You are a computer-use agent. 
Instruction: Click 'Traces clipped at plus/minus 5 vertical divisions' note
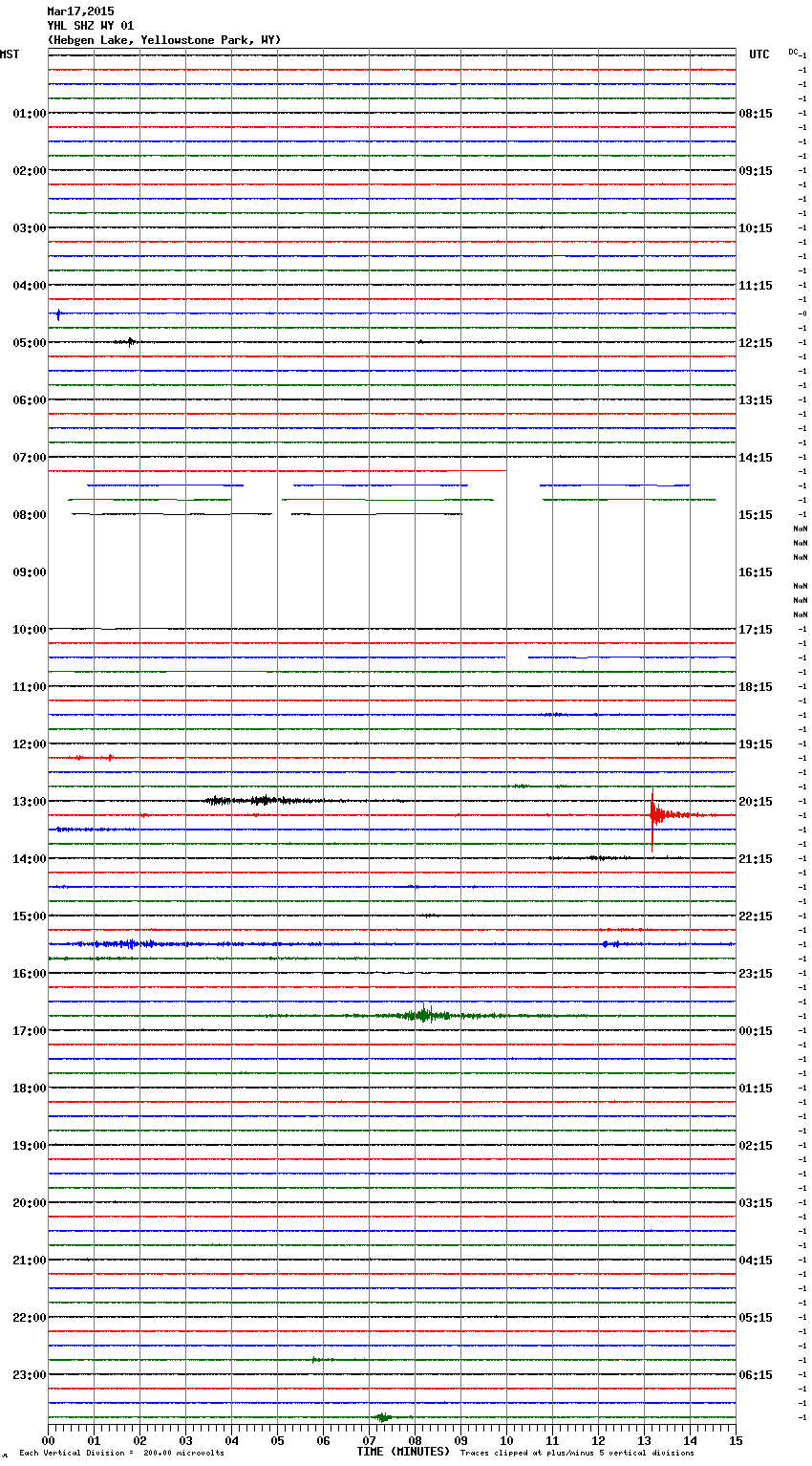pos(577,1454)
